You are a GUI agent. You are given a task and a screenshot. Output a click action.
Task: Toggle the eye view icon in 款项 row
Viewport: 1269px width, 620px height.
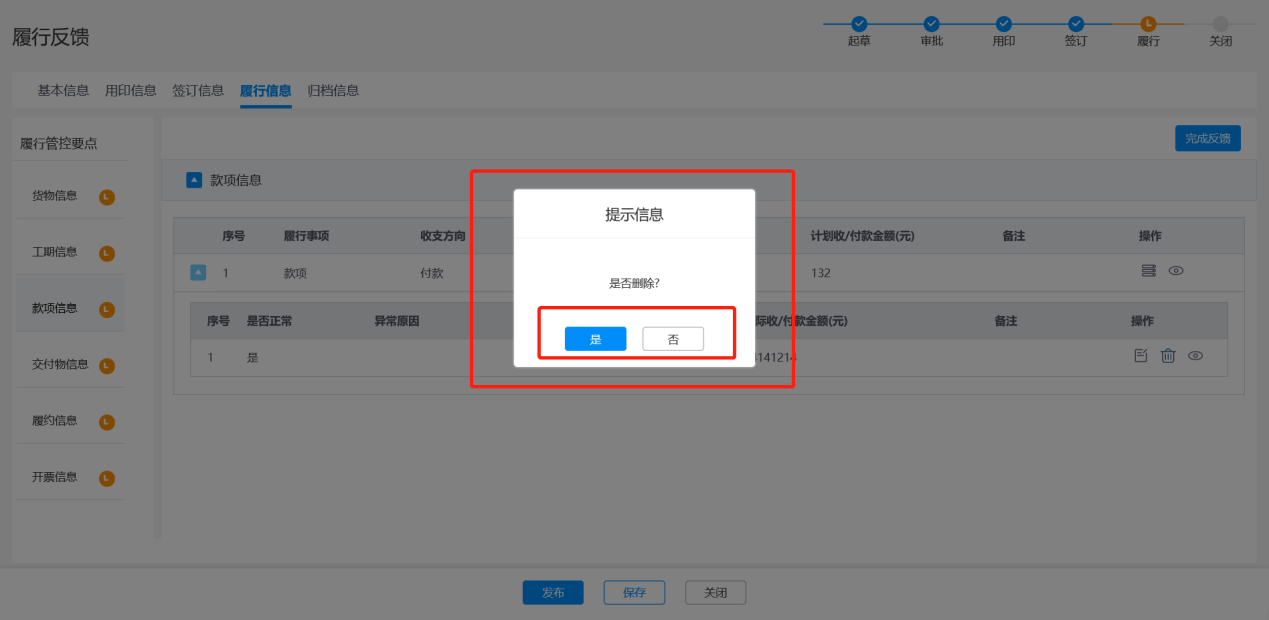[1176, 271]
